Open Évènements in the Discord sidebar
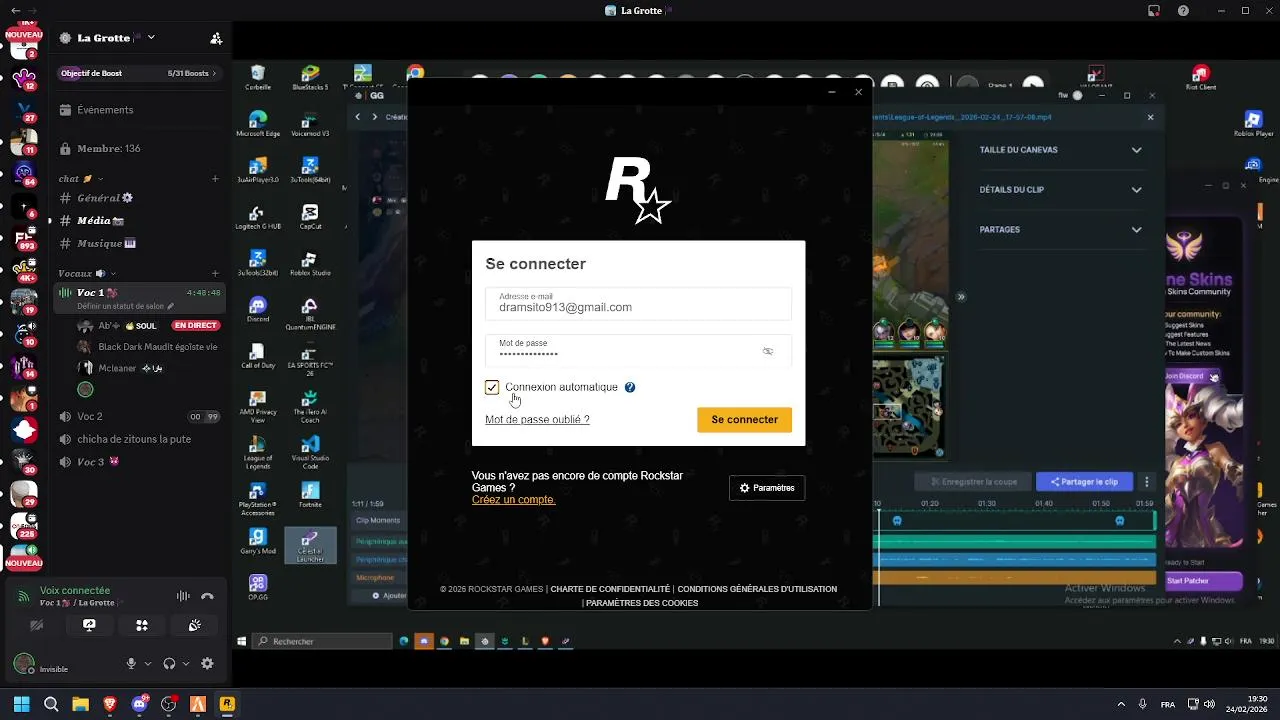Viewport: 1280px width, 720px height. pos(140,110)
